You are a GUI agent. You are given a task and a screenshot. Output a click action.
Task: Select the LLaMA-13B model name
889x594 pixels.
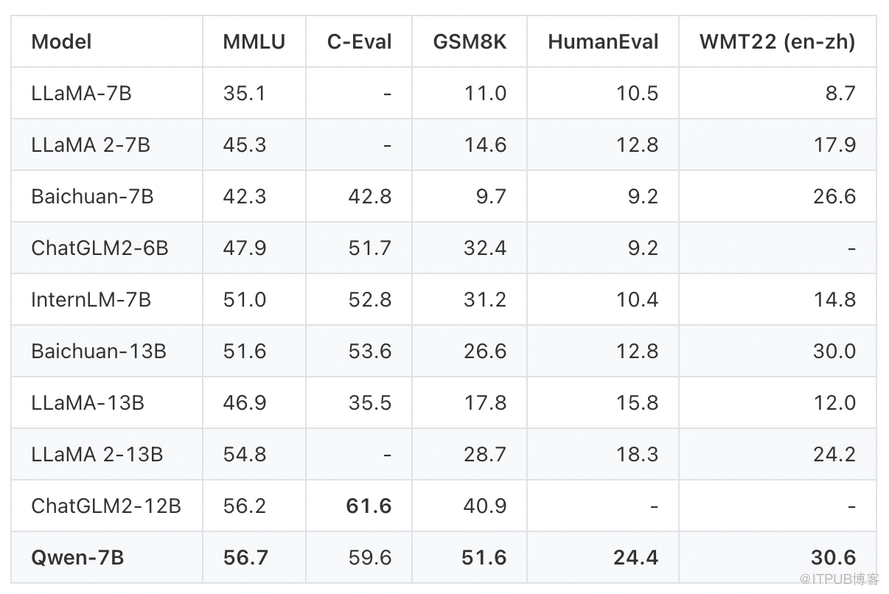(87, 403)
